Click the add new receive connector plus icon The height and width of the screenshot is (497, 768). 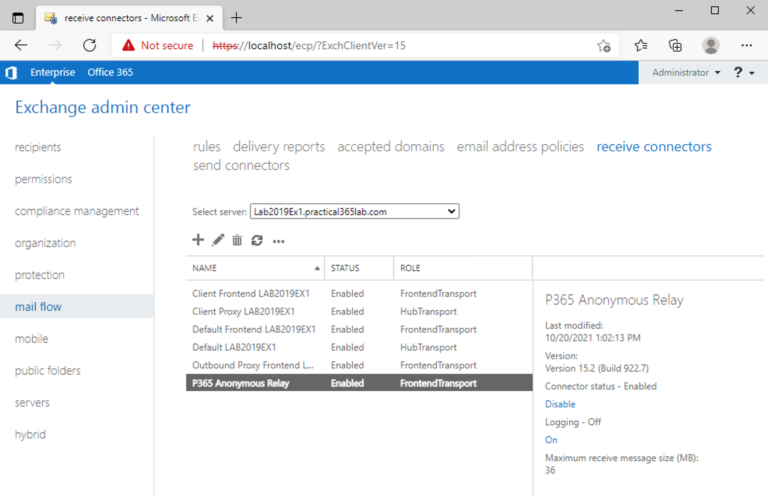(198, 240)
